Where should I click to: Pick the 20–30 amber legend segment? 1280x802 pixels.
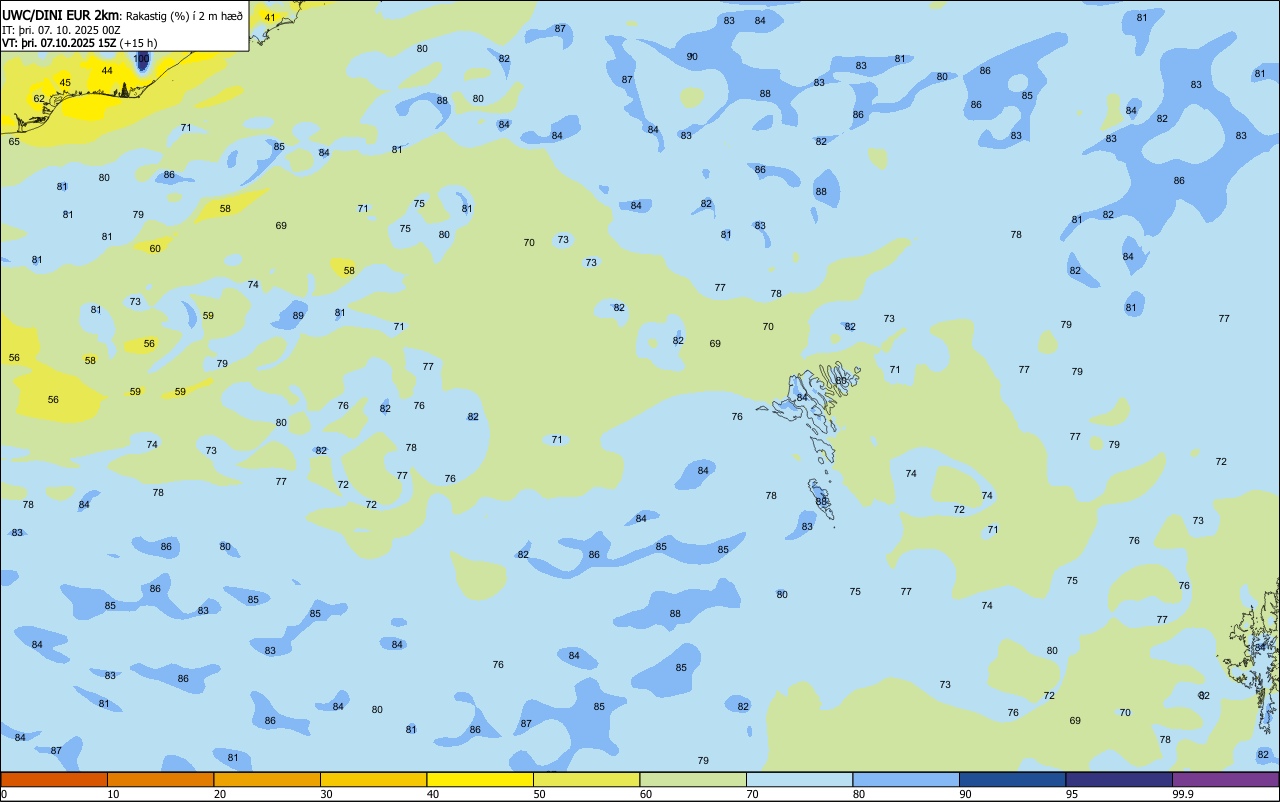point(267,779)
